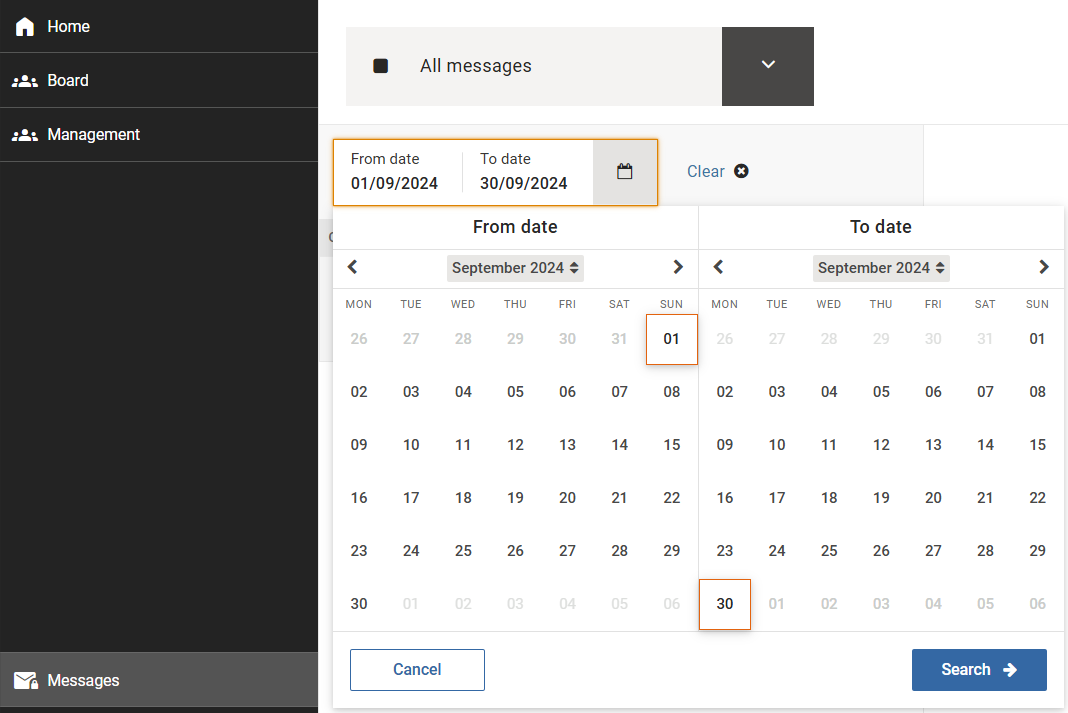Click the From date input field
Screen dimensions: 1068x713
pyautogui.click(x=396, y=172)
